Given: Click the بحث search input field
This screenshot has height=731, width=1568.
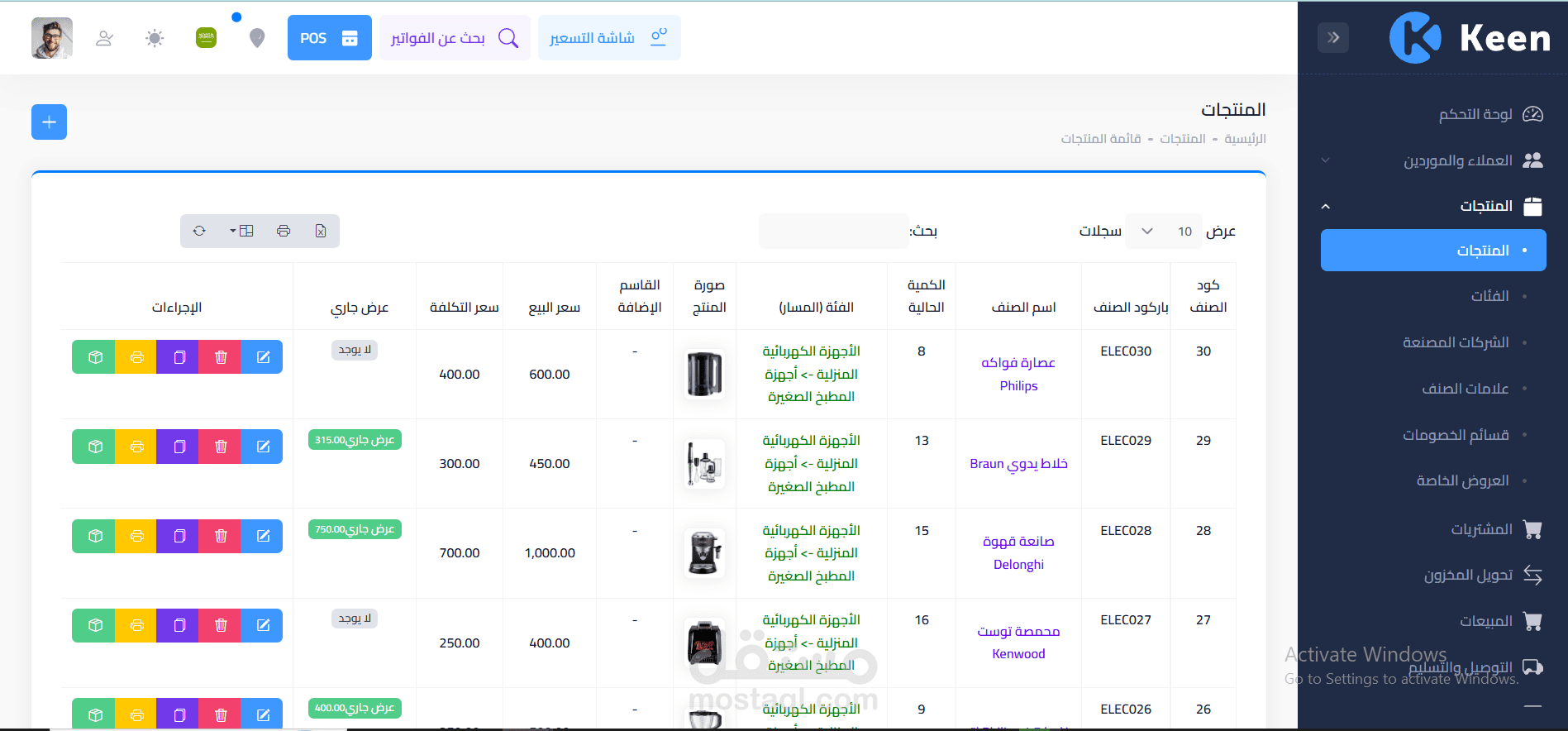Looking at the screenshot, I should point(833,232).
